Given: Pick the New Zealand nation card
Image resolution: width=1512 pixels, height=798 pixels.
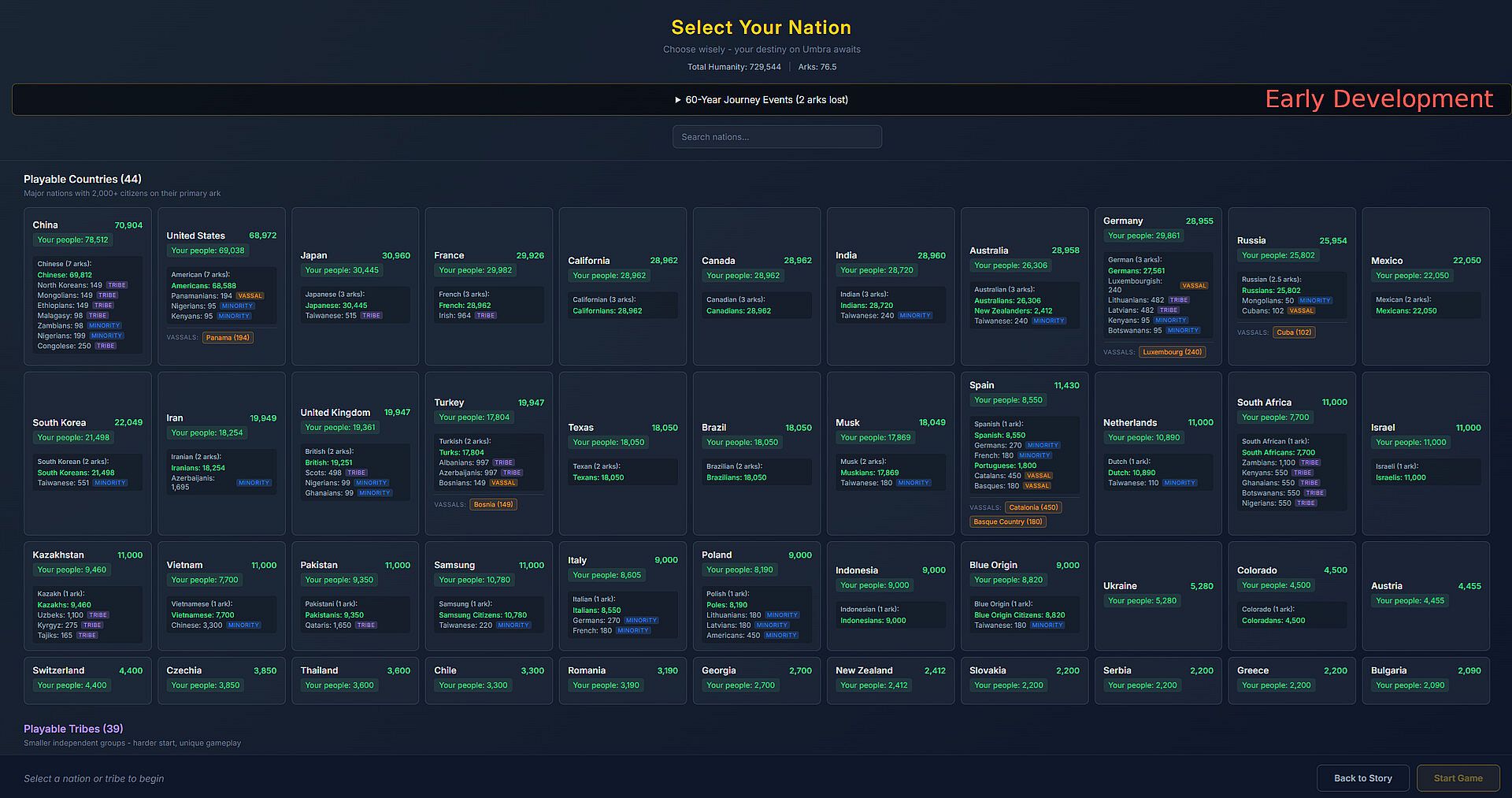Looking at the screenshot, I should coord(891,681).
